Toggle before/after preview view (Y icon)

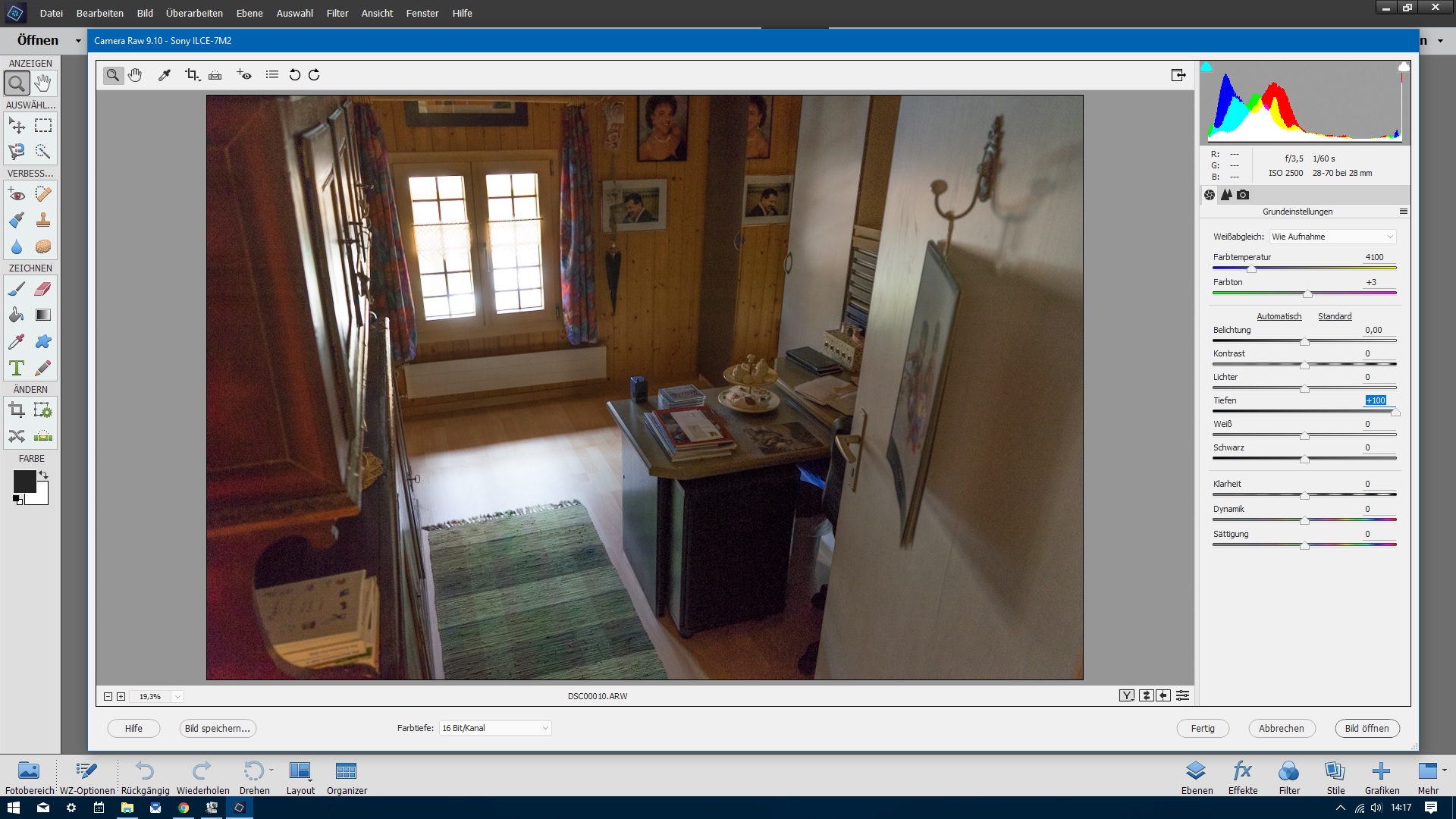pos(1127,695)
